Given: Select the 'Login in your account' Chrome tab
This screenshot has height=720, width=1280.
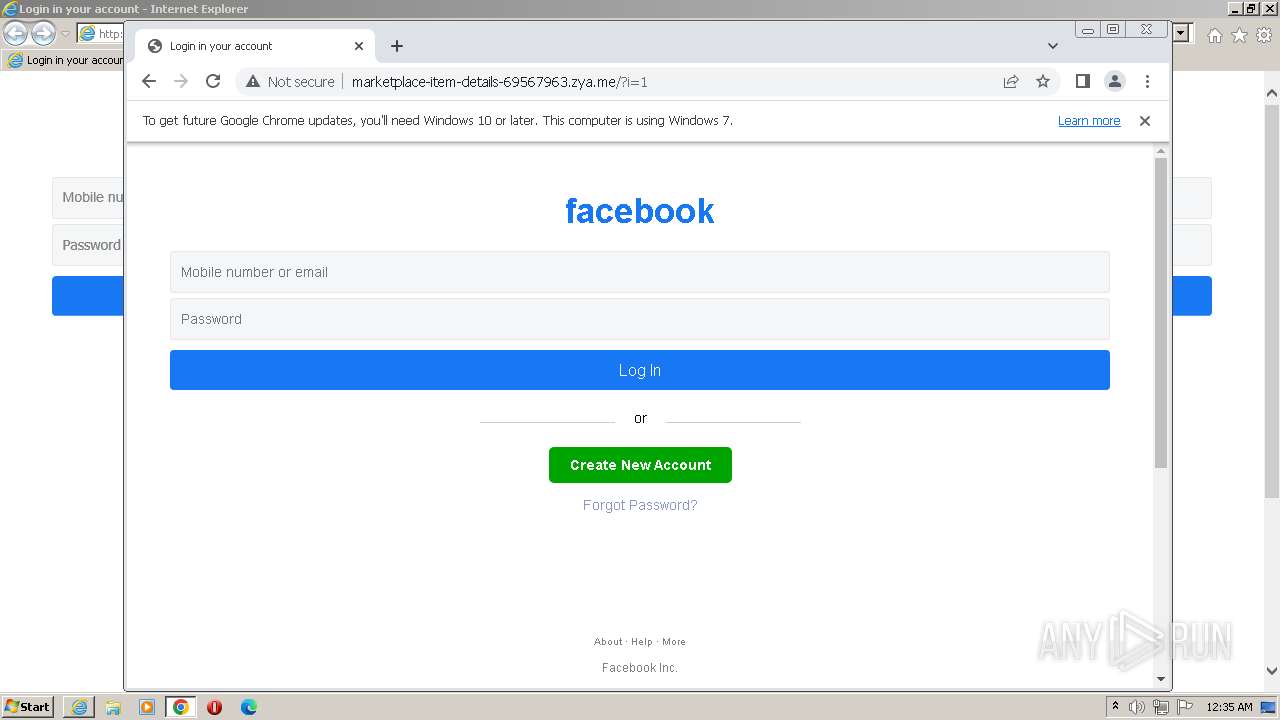Looking at the screenshot, I should 255,46.
